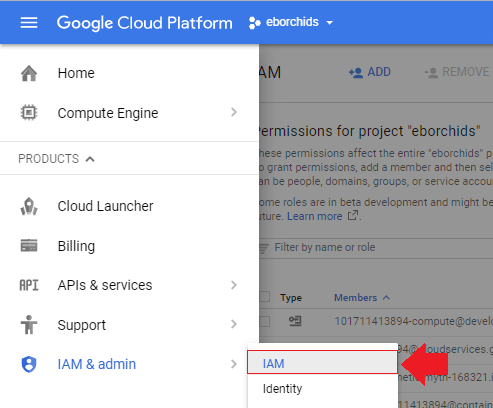Sort by the Members column
This screenshot has width=493, height=408.
[x=355, y=298]
